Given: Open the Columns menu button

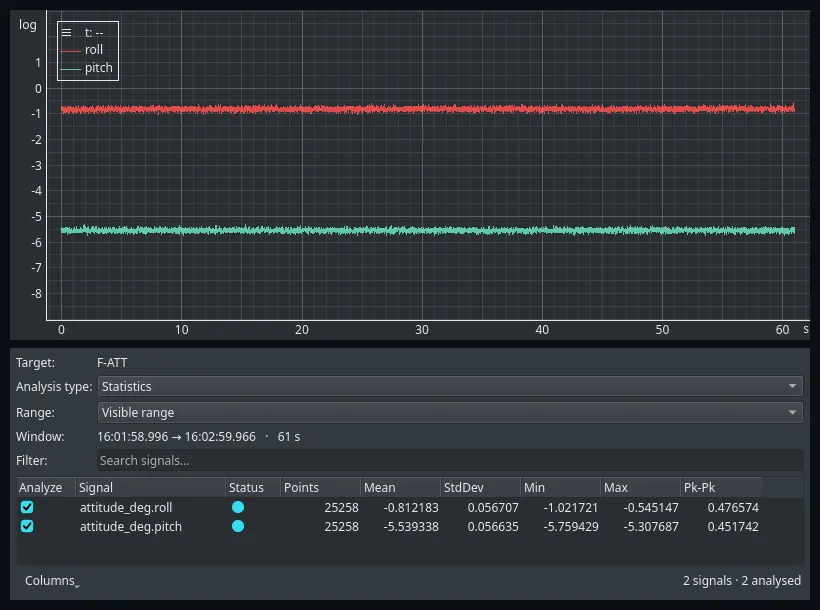Looking at the screenshot, I should click(51, 581).
